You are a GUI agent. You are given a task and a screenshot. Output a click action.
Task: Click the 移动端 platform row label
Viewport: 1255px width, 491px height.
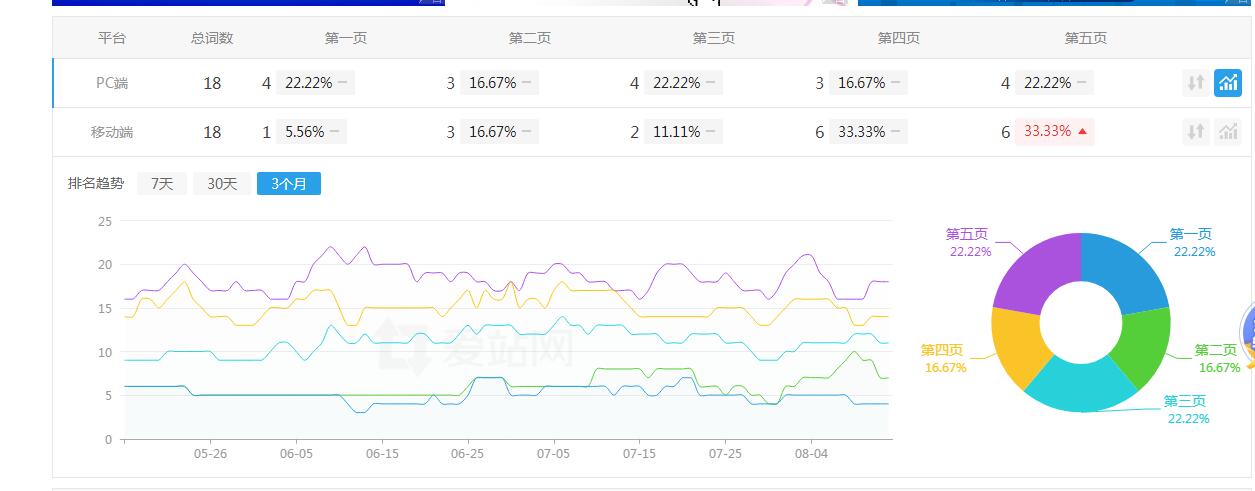pyautogui.click(x=112, y=132)
